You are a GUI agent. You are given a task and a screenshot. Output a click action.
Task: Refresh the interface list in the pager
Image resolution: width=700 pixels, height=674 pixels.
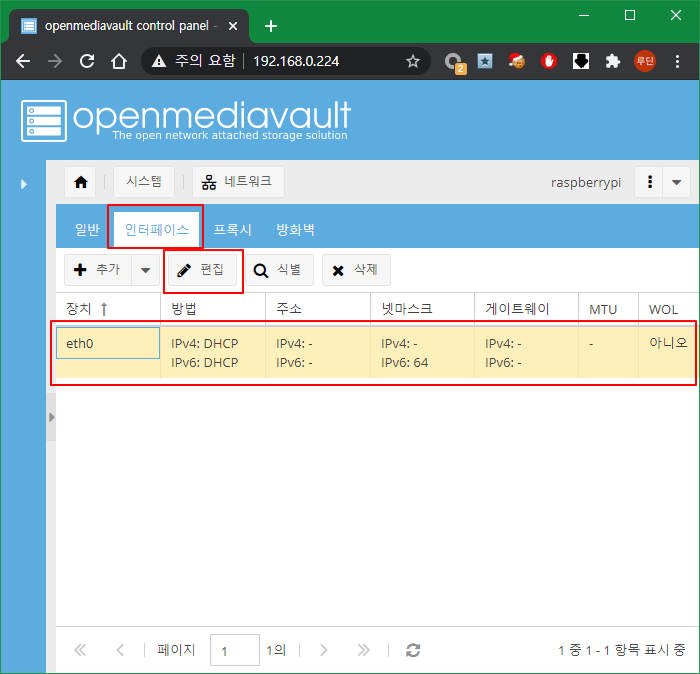tap(413, 650)
